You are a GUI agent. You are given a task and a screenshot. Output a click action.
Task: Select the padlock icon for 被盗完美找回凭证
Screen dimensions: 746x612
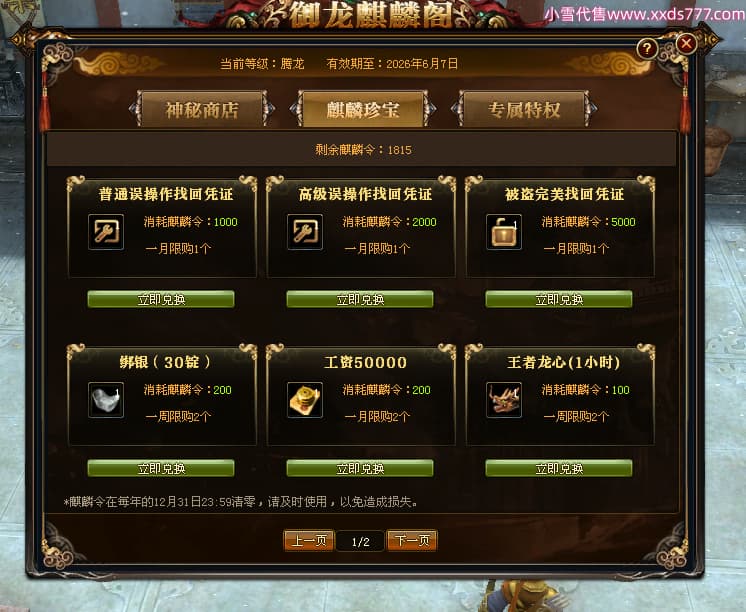pyautogui.click(x=504, y=232)
